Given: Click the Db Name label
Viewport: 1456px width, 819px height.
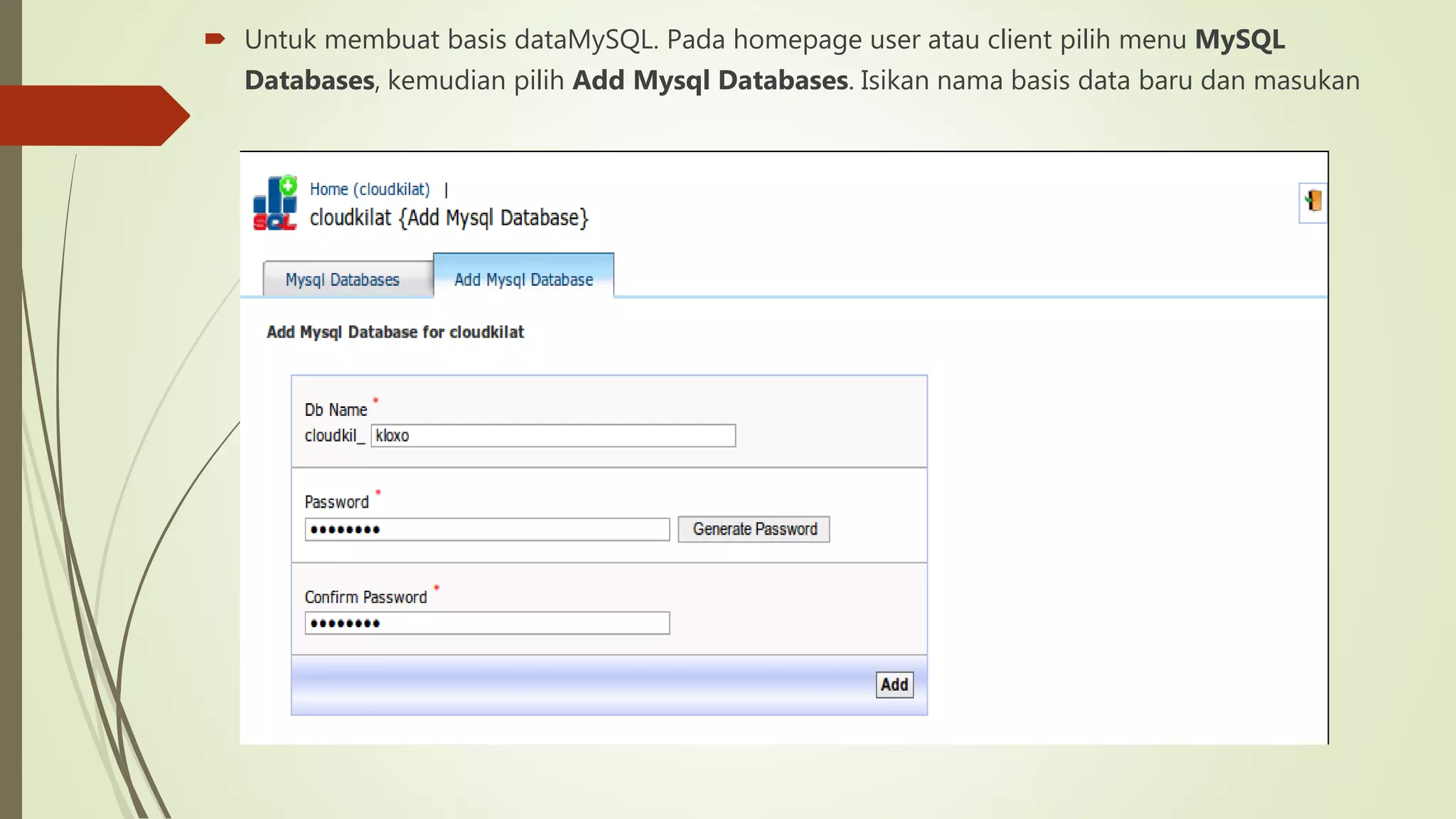Looking at the screenshot, I should point(336,410).
